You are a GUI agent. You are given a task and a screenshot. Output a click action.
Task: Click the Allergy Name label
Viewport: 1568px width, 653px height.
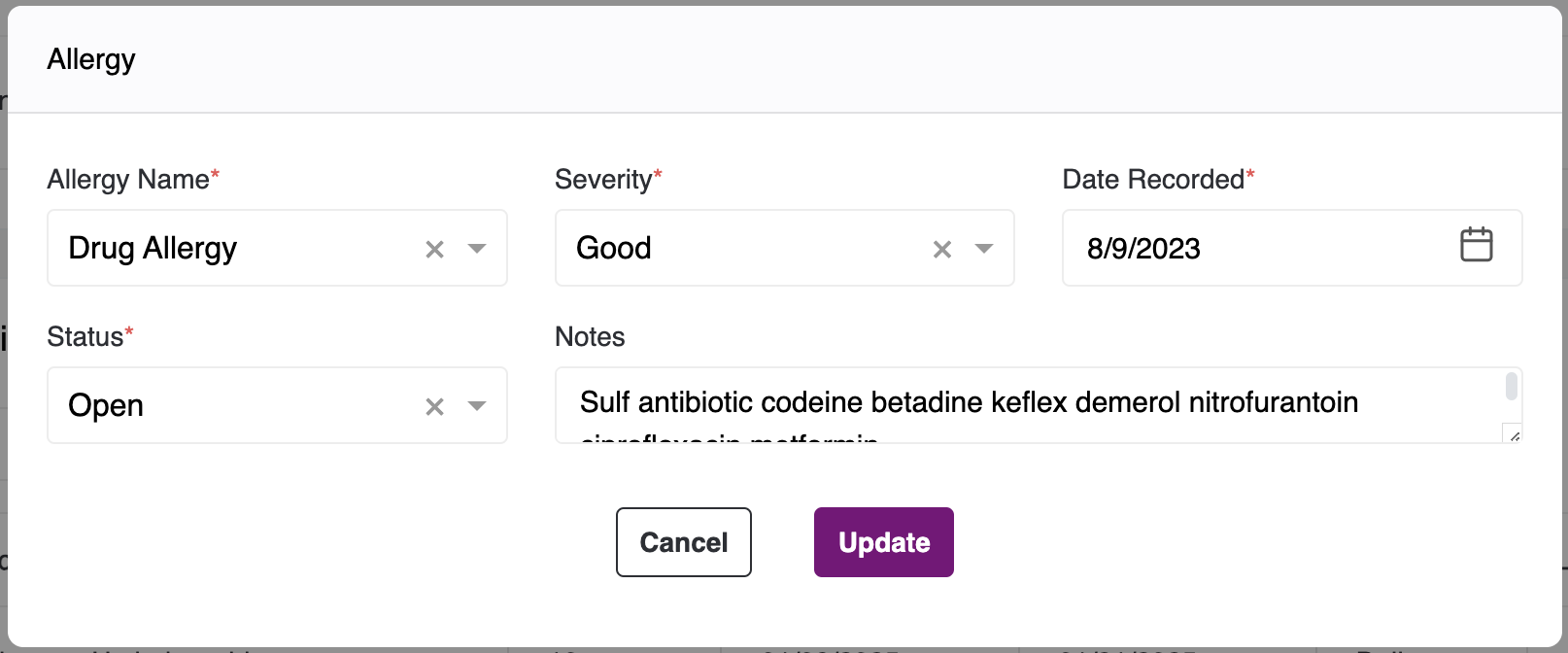pos(128,180)
